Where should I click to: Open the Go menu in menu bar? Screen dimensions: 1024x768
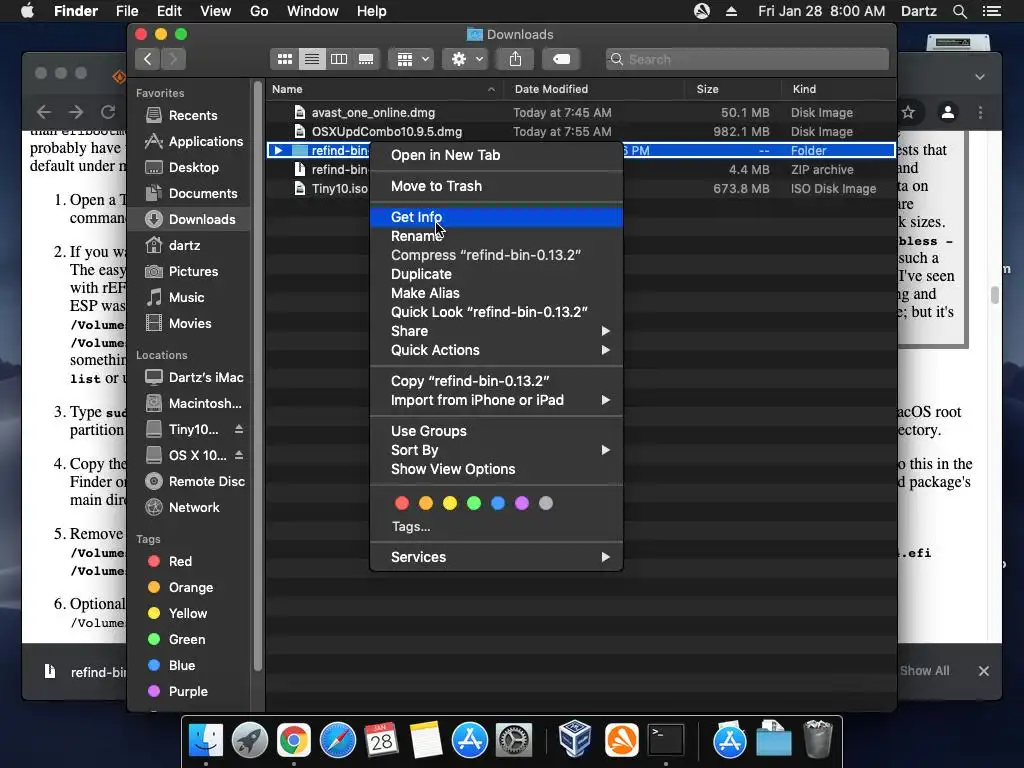click(x=259, y=11)
